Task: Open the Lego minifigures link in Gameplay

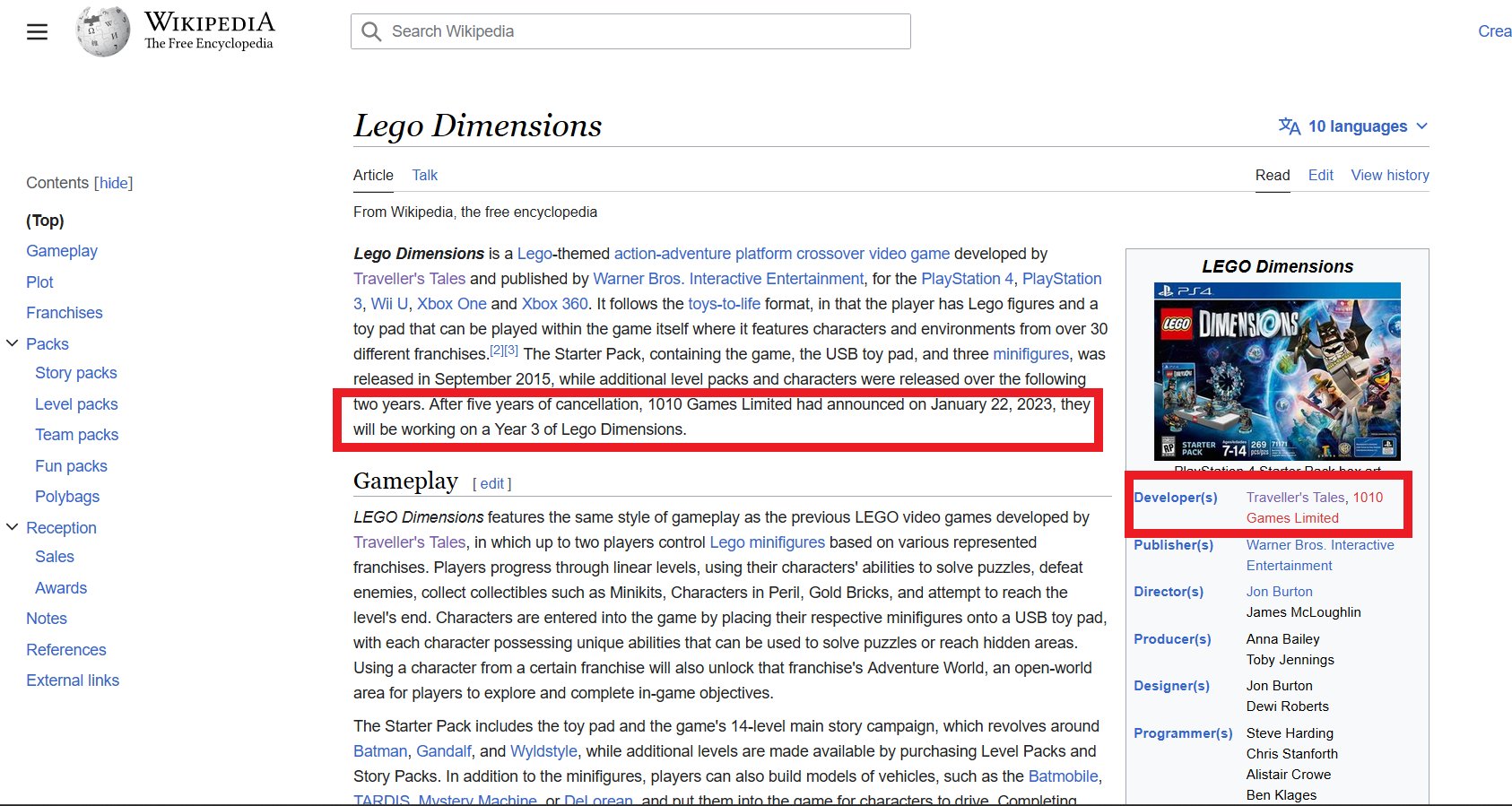Action: point(767,542)
